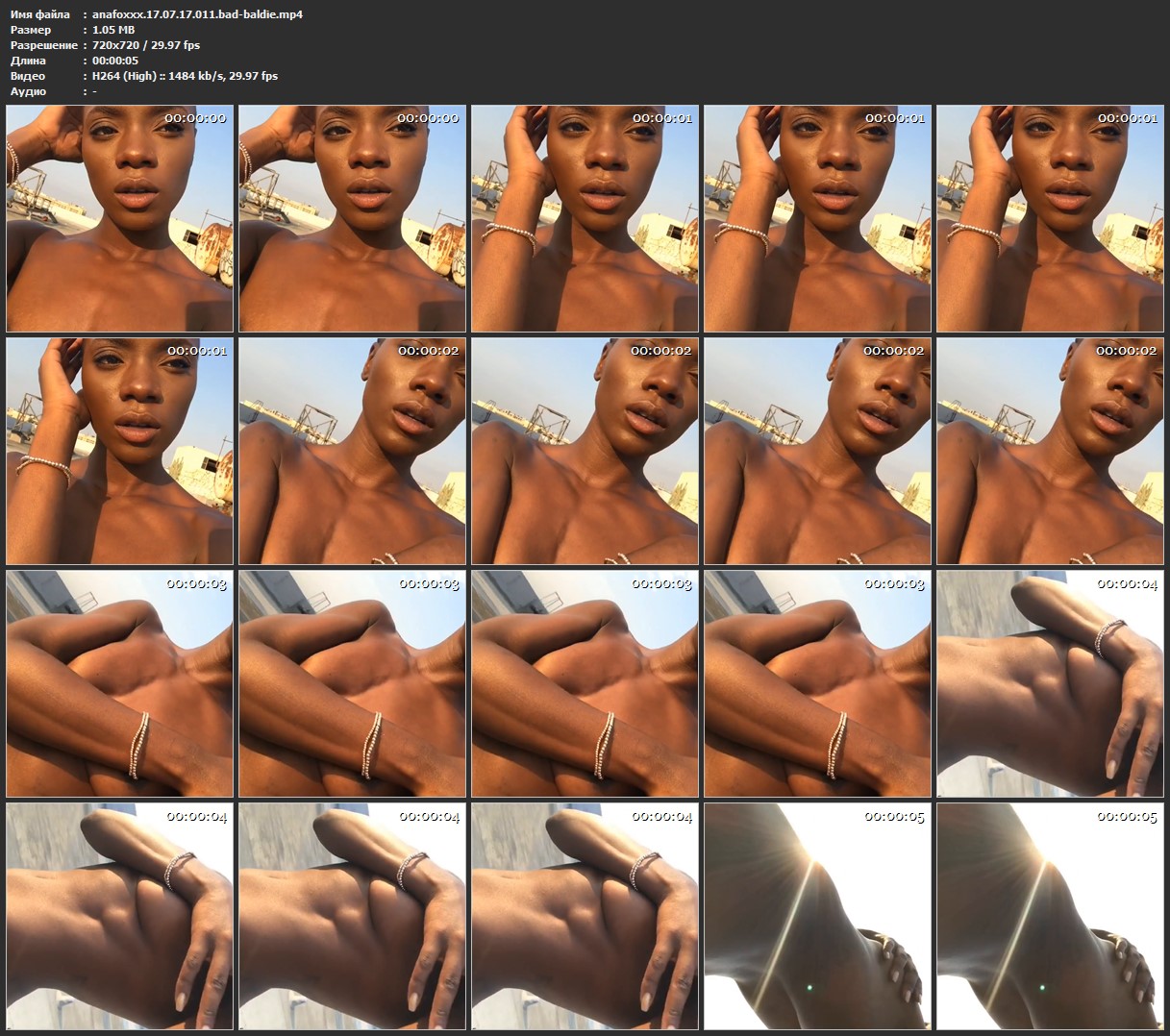This screenshot has height=1036, width=1170.
Task: Select the 'Видео' label
Action: 28,76
